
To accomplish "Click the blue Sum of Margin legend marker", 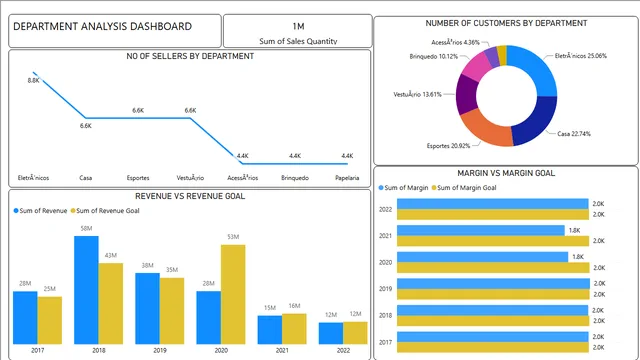I will click(381, 188).
